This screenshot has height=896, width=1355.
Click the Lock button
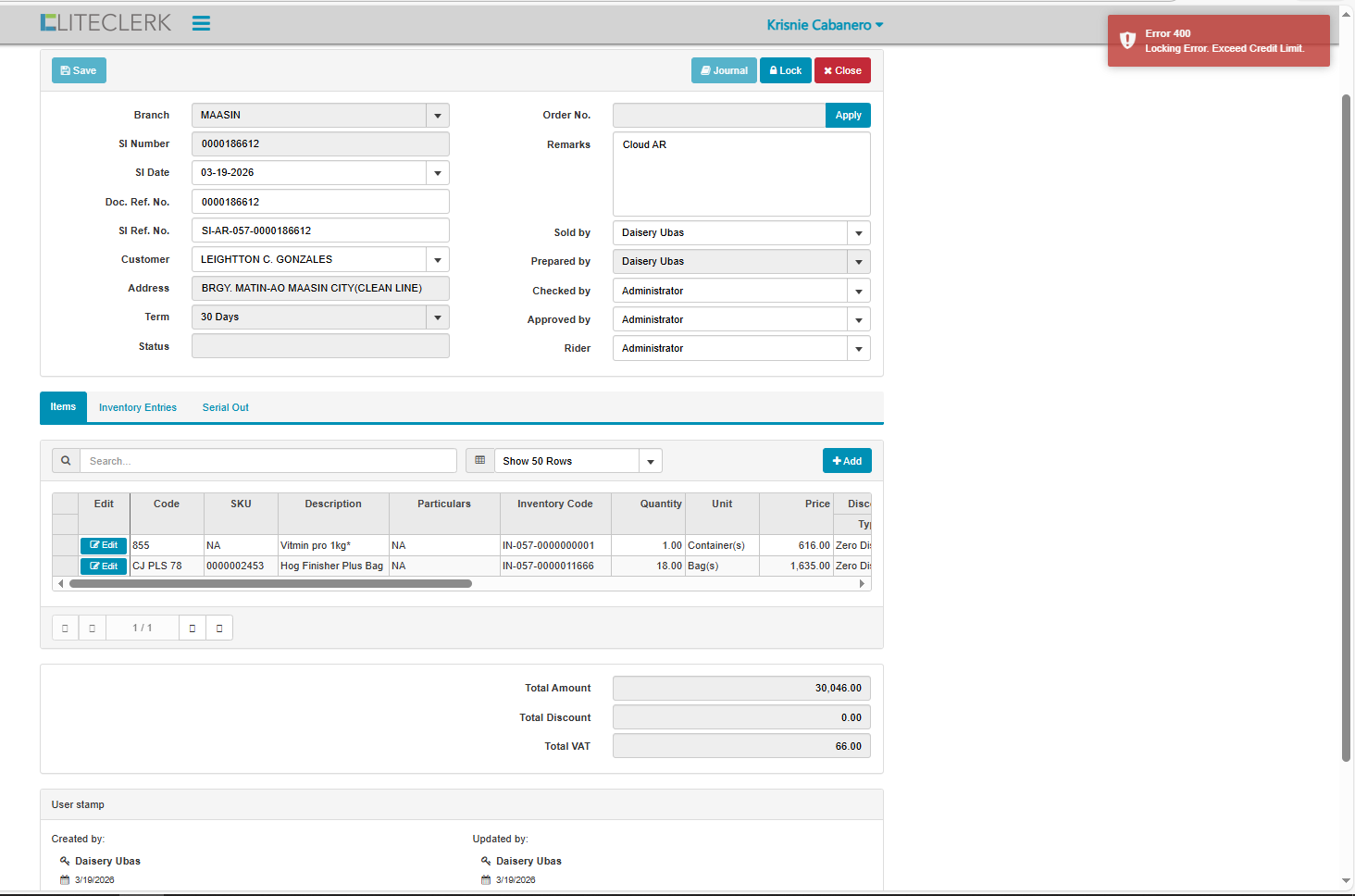click(785, 71)
